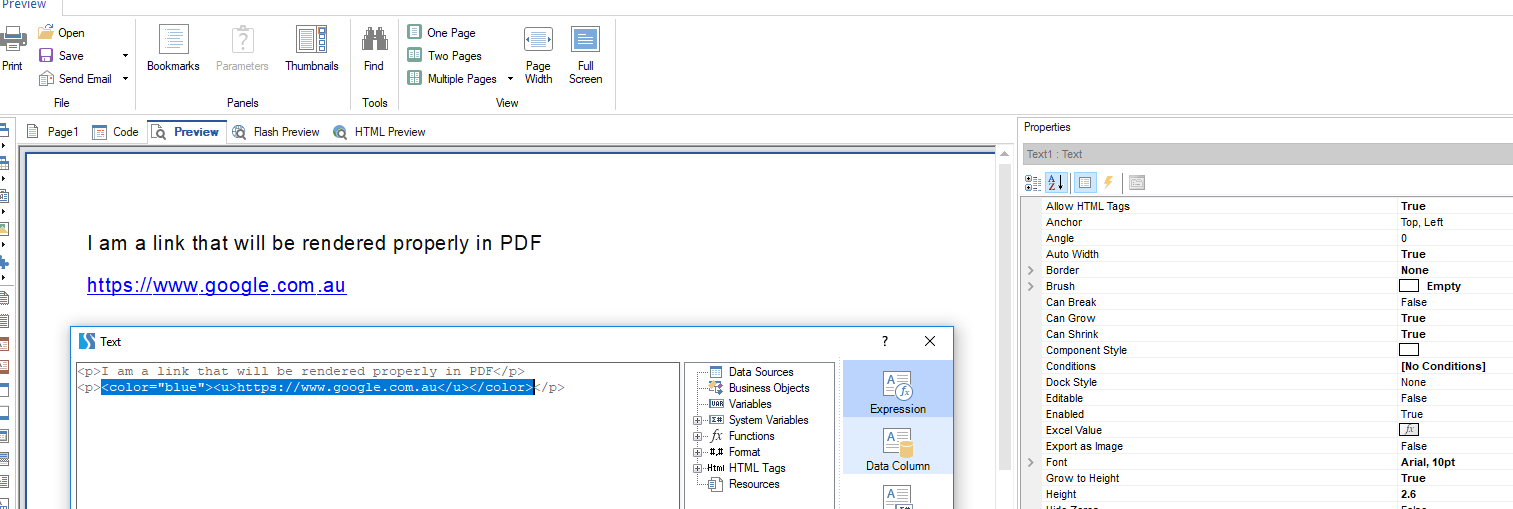Show the Events lightning tab
Screen dimensions: 1513x509
(1108, 183)
